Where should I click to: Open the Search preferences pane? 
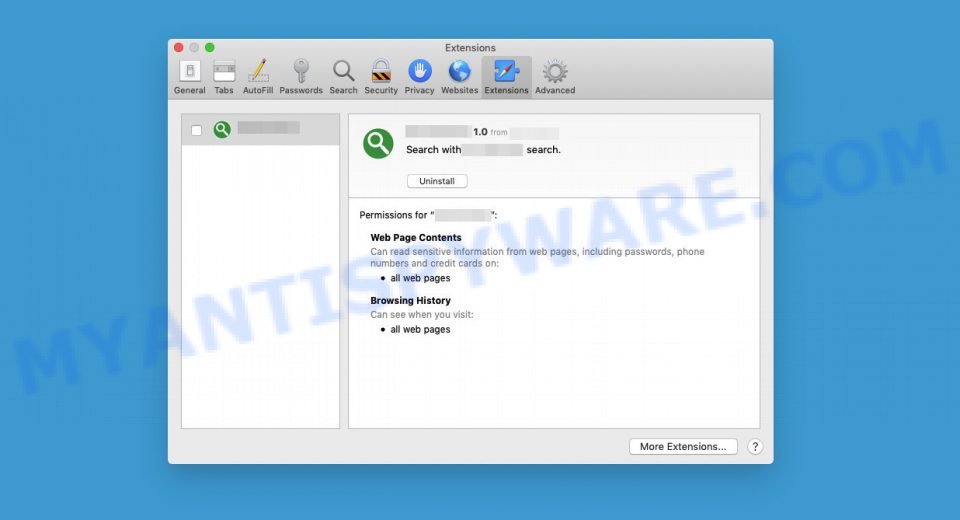click(343, 77)
